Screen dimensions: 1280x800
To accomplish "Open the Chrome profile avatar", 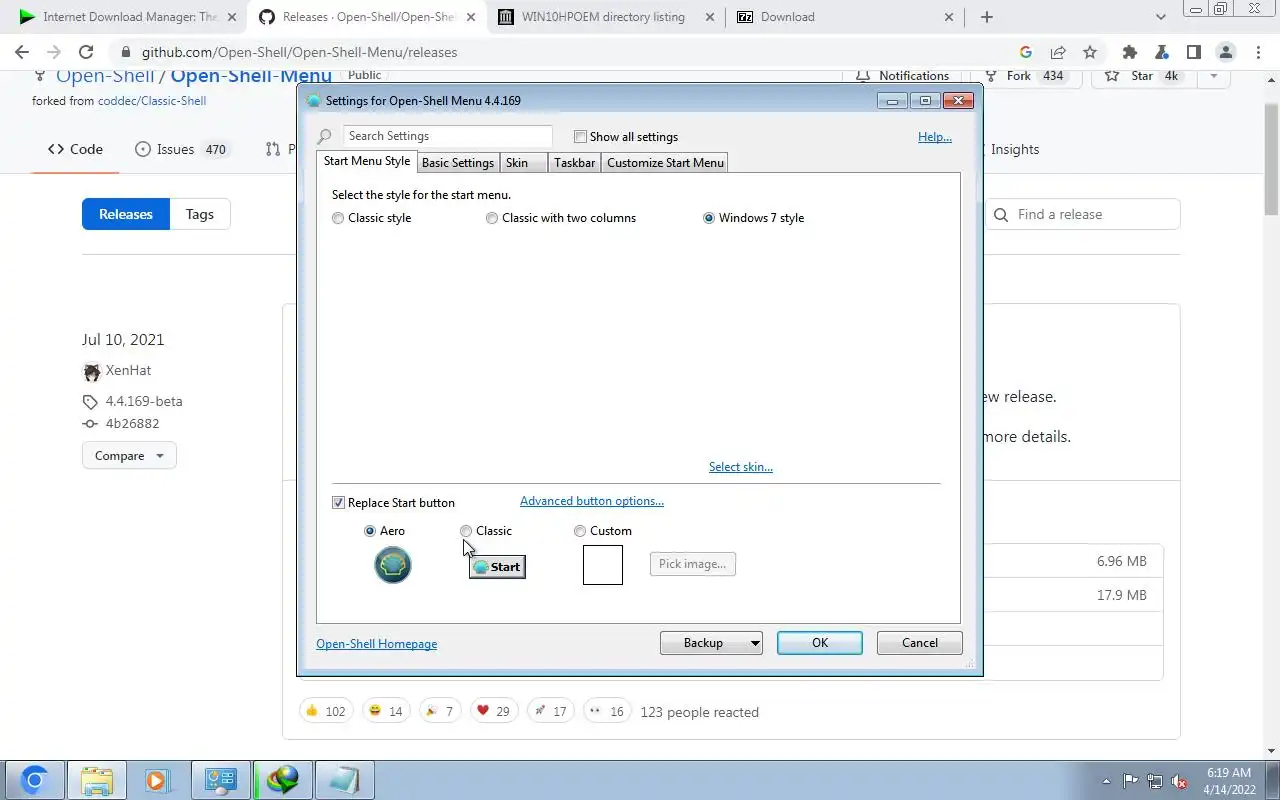I will pos(1226,52).
